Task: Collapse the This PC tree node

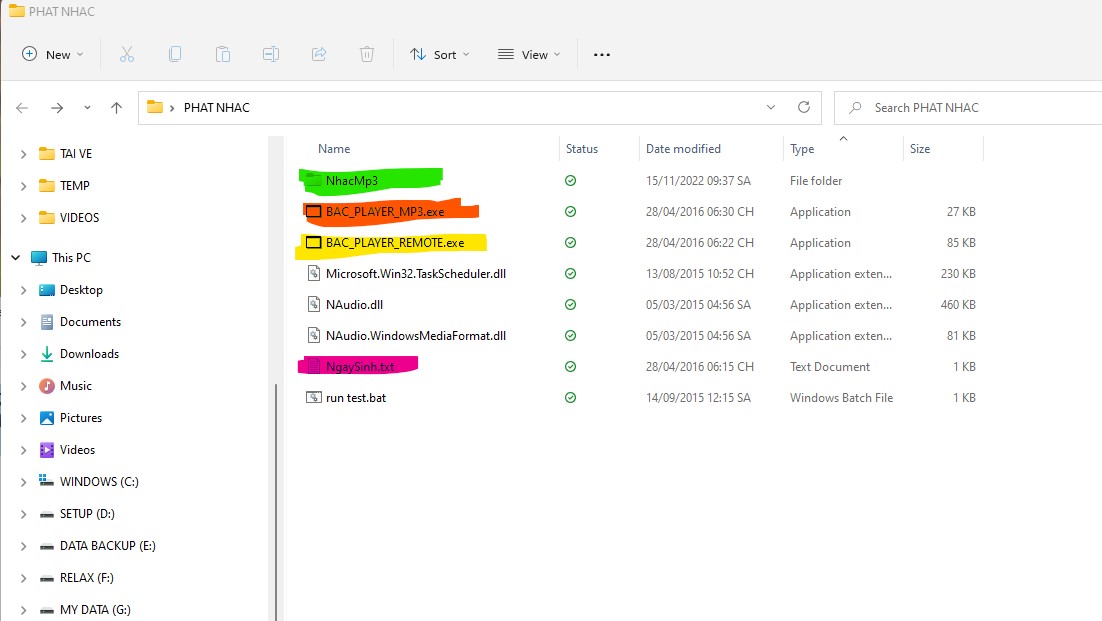Action: click(16, 258)
